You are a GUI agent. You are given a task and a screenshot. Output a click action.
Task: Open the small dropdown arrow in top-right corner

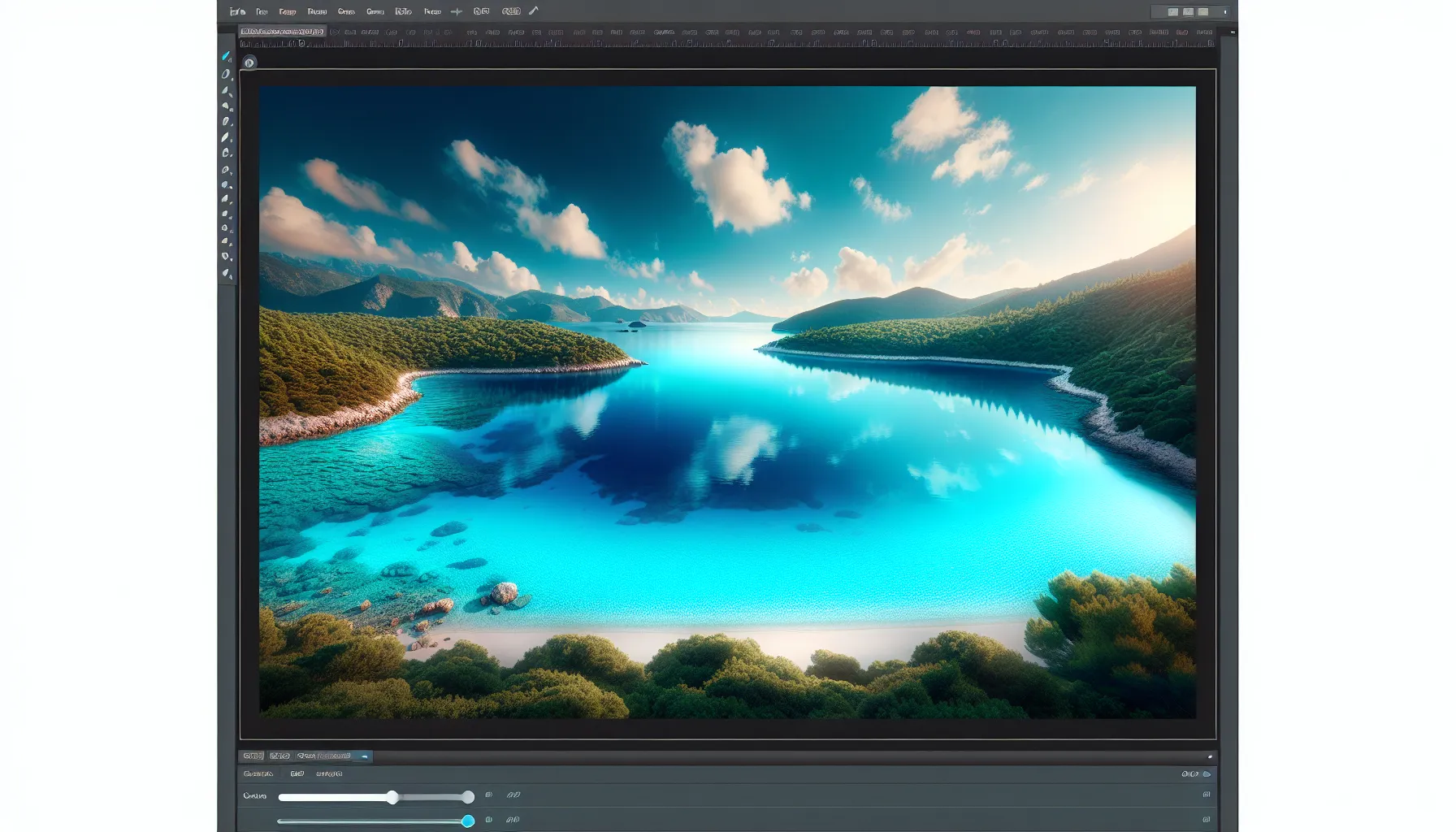pyautogui.click(x=1225, y=12)
